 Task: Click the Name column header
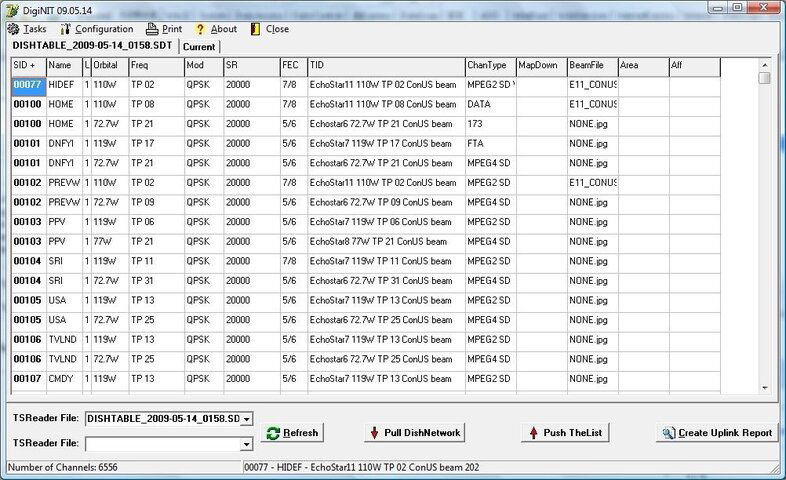pyautogui.click(x=64, y=66)
